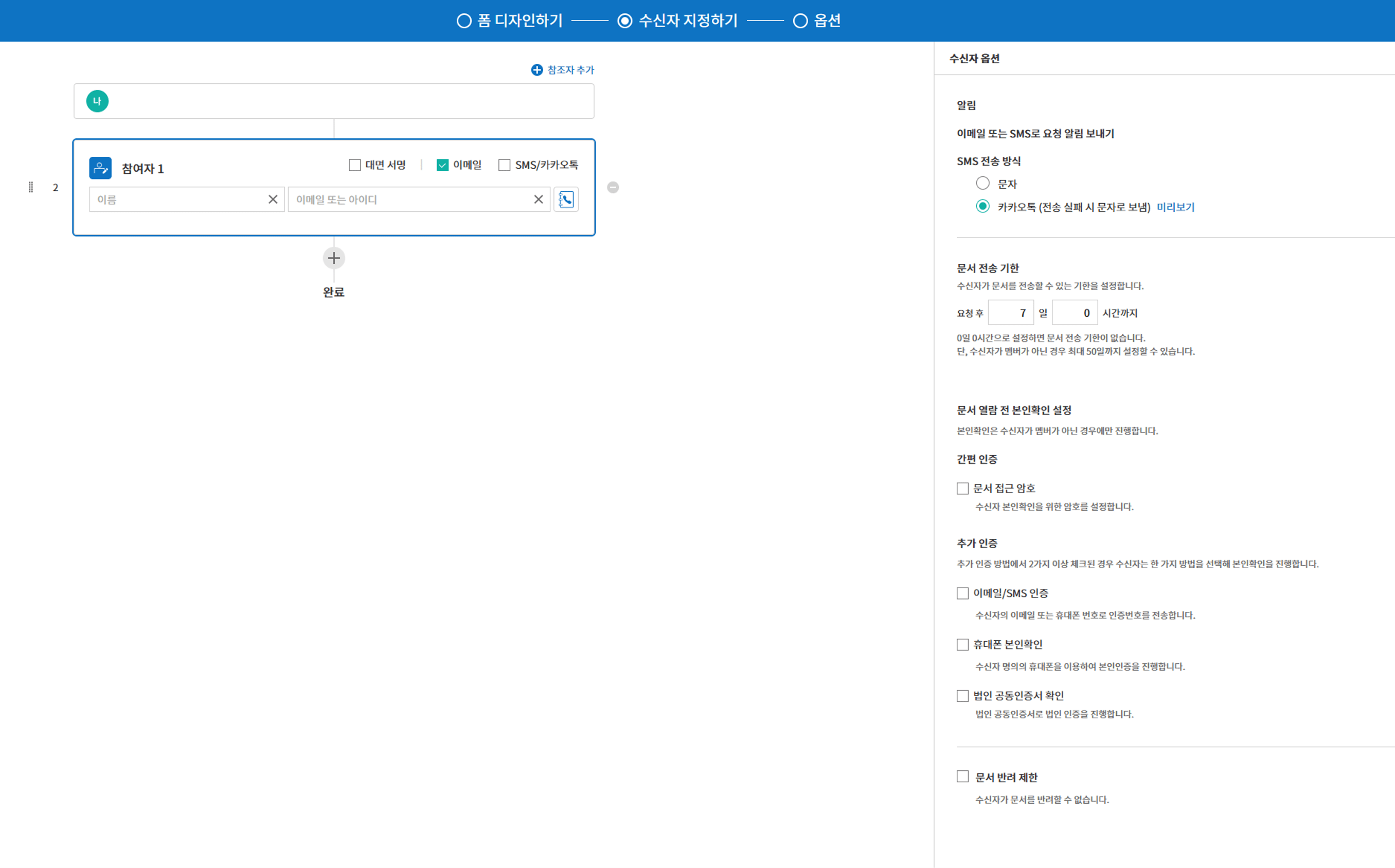1395x868 pixels.
Task: Enable 문서 접근 암호 checkbox
Action: point(963,489)
